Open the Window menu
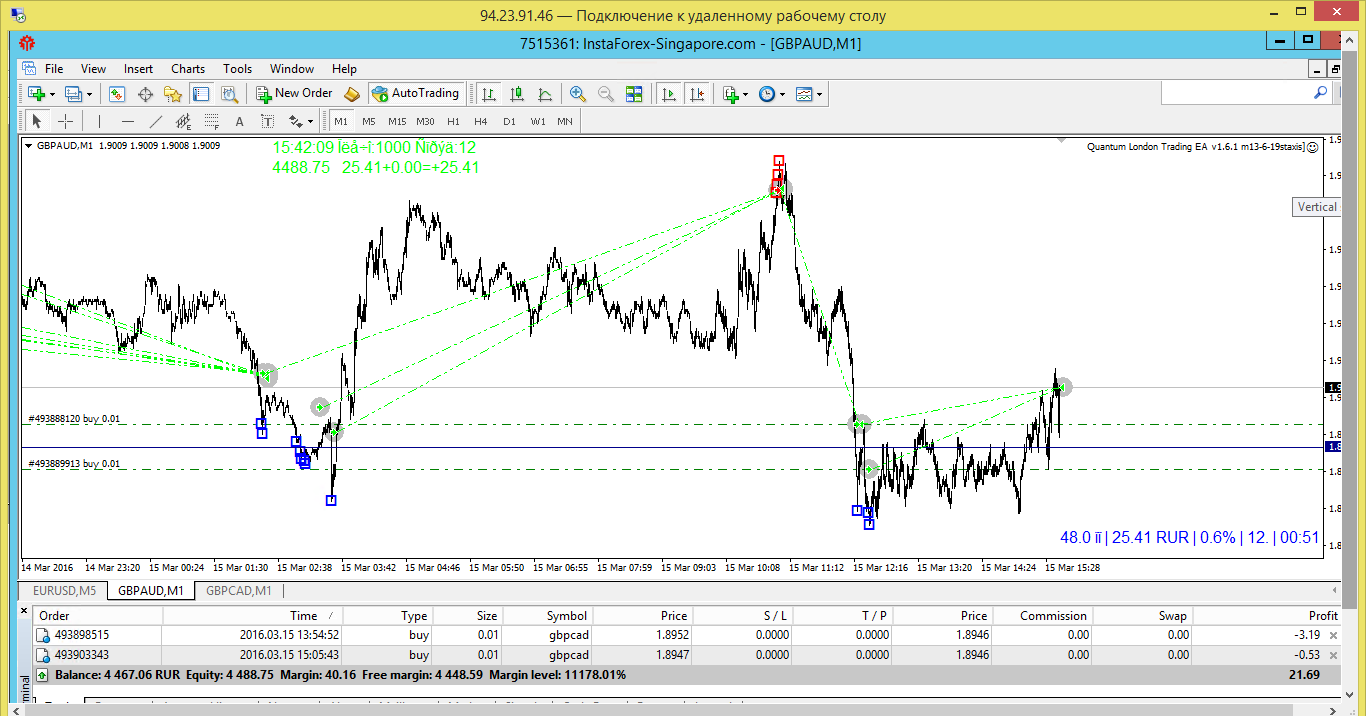This screenshot has width=1366, height=716. (292, 69)
